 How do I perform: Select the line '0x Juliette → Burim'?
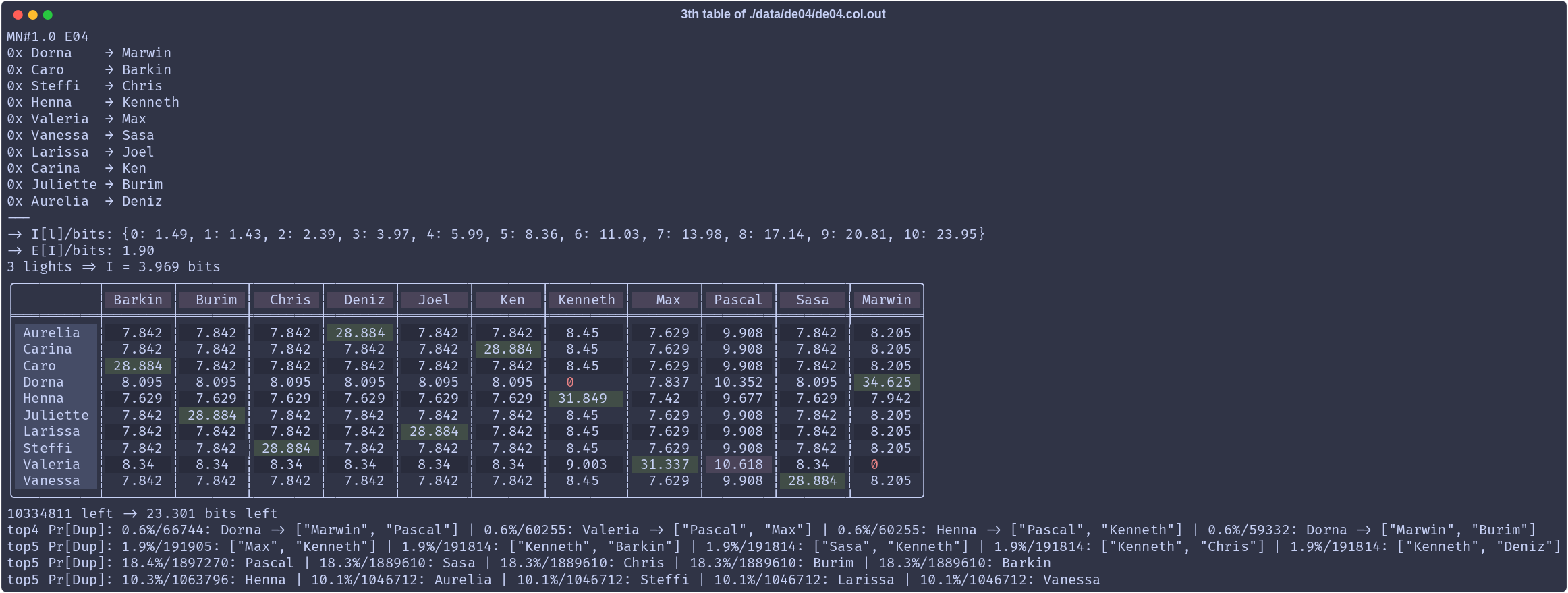click(x=84, y=184)
